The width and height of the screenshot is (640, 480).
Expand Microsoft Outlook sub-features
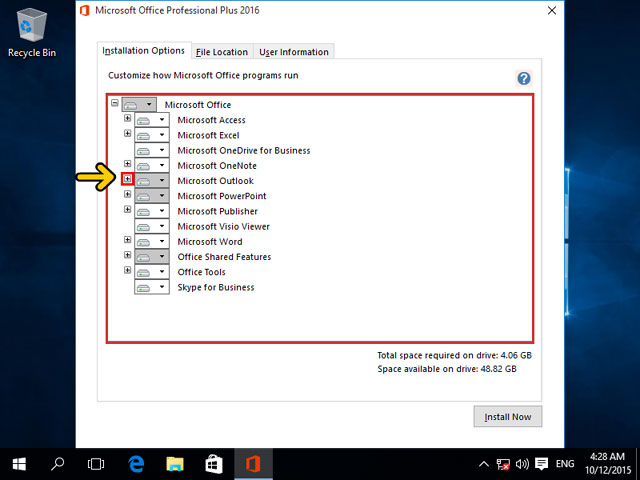[x=127, y=179]
